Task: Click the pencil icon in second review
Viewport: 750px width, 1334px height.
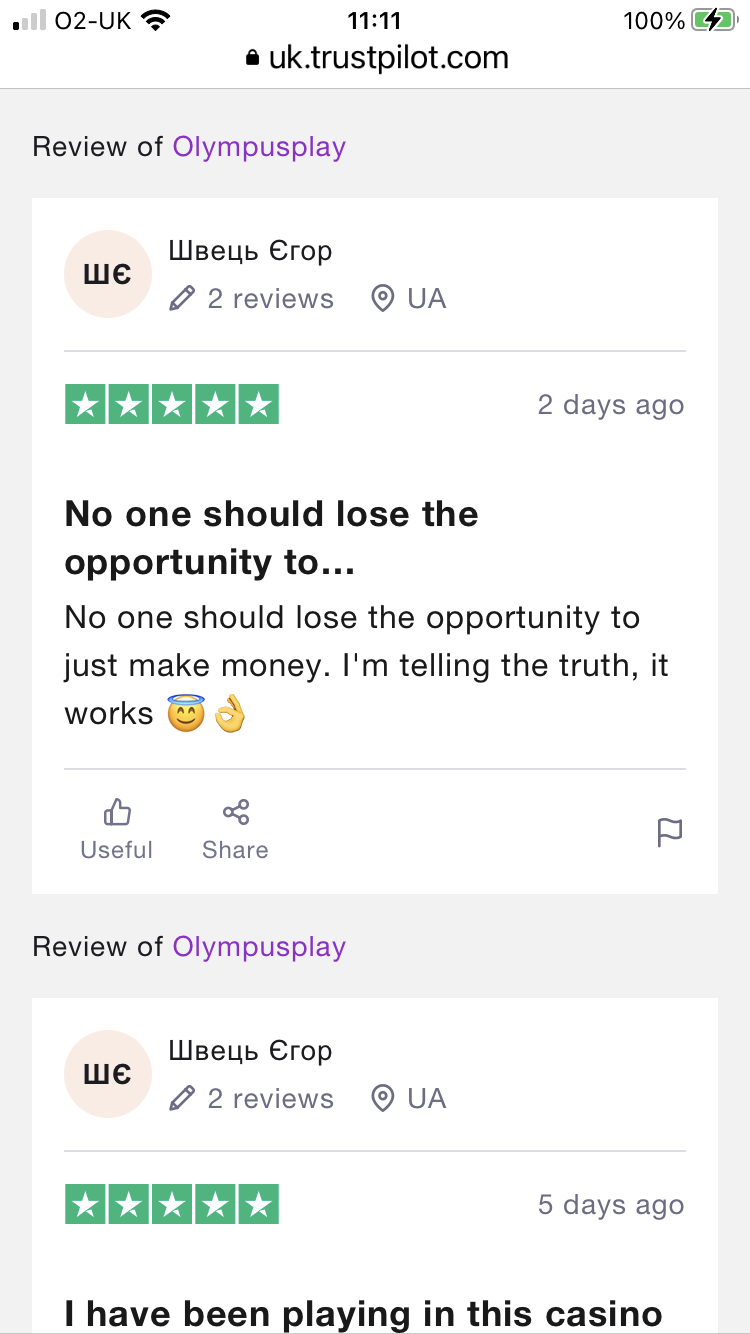Action: pos(182,1098)
